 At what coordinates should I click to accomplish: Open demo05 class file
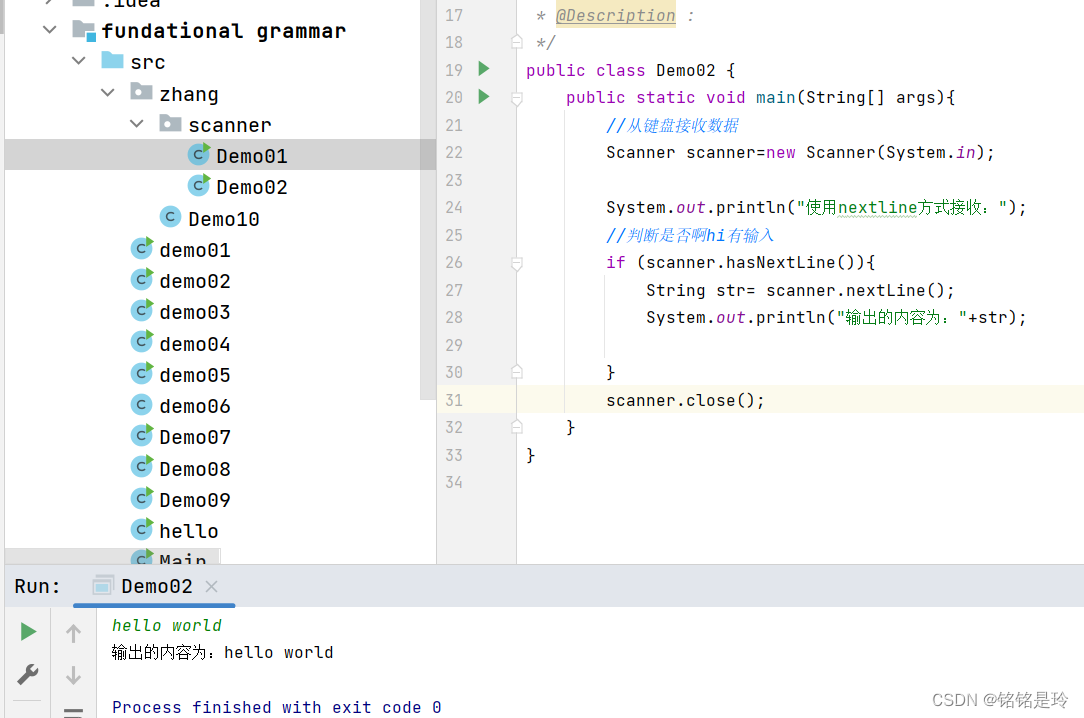click(x=195, y=375)
